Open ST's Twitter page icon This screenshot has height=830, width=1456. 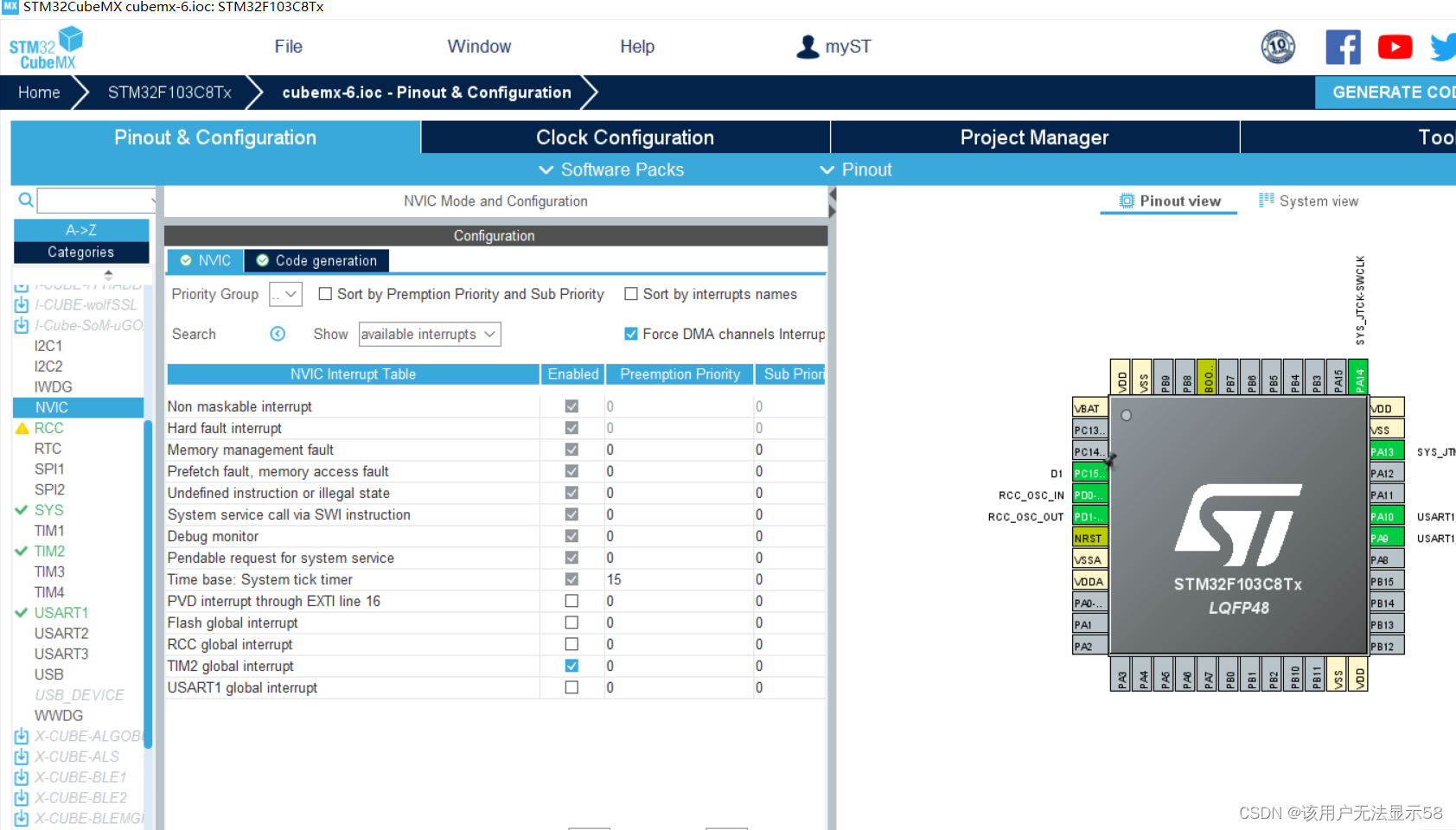tap(1443, 47)
